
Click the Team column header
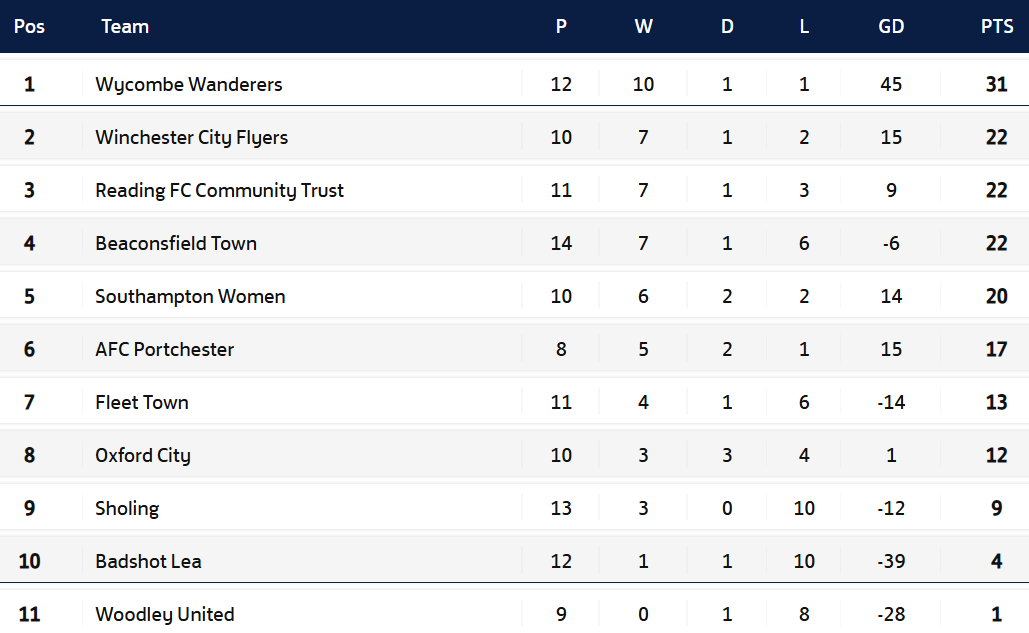[x=125, y=27]
